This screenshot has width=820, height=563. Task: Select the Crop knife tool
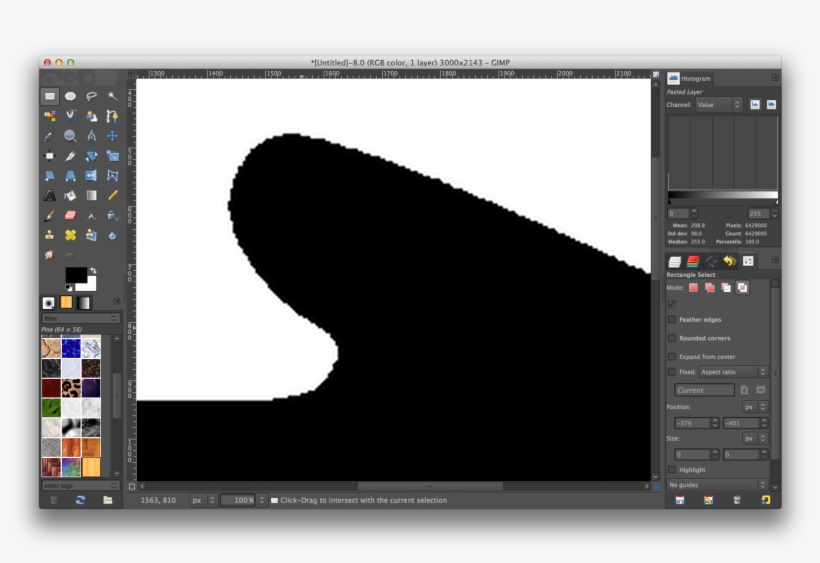tap(70, 156)
